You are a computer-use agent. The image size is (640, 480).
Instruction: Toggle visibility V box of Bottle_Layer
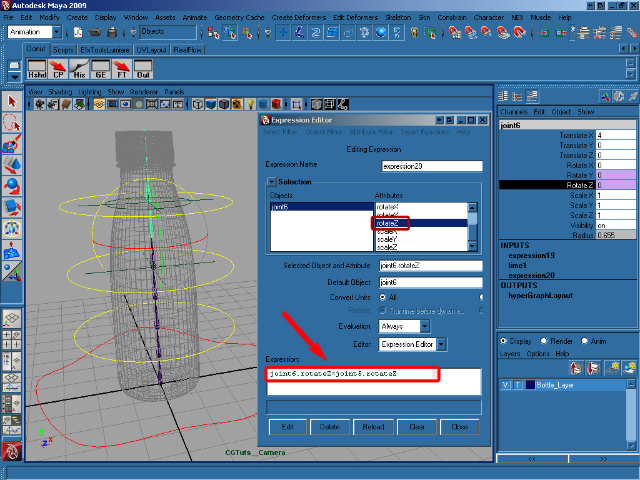(x=505, y=384)
